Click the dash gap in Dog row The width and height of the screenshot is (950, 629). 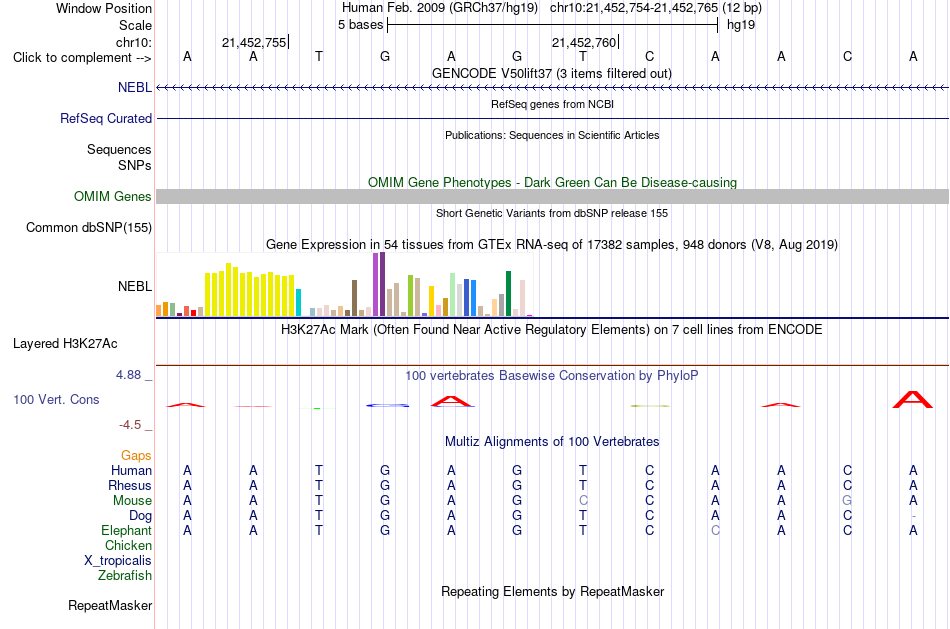point(913,516)
